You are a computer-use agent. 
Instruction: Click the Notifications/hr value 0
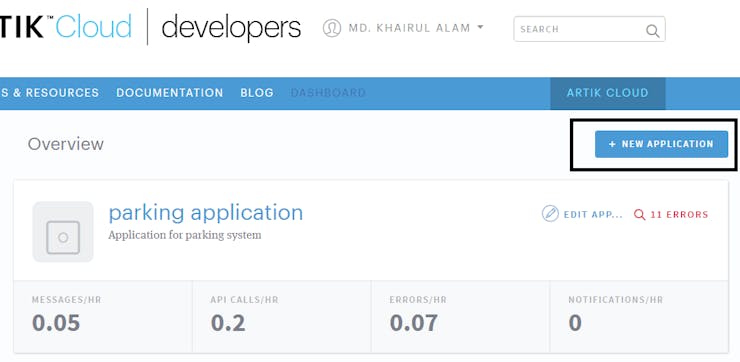tap(575, 323)
